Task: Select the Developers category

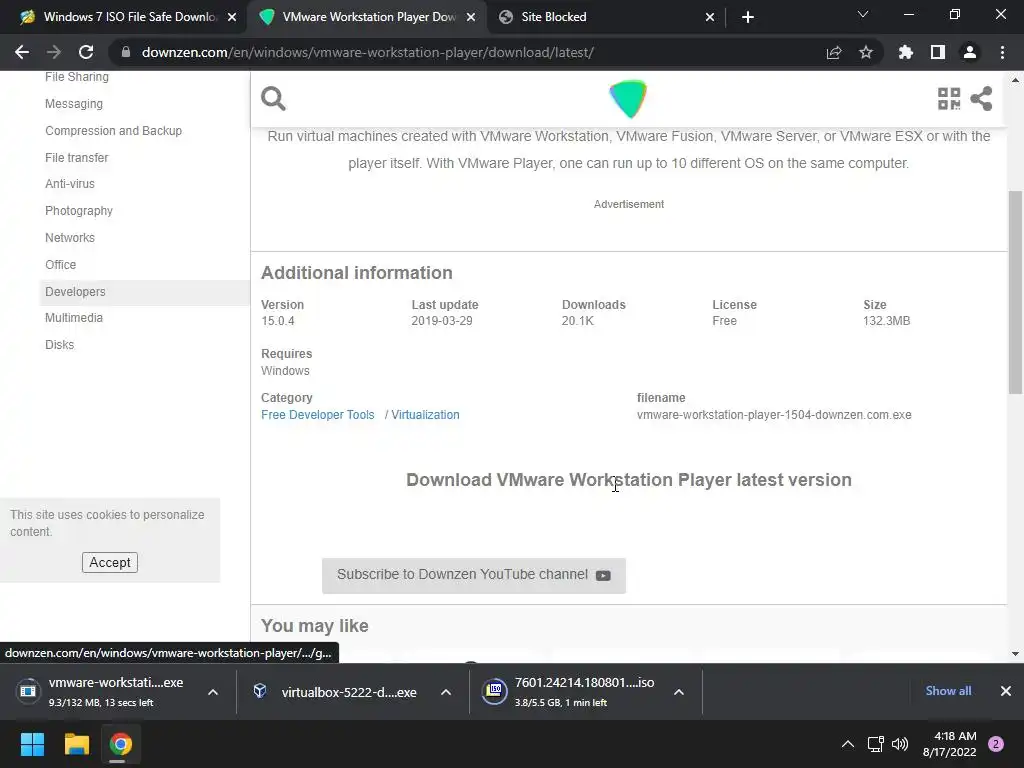Action: (x=144, y=292)
